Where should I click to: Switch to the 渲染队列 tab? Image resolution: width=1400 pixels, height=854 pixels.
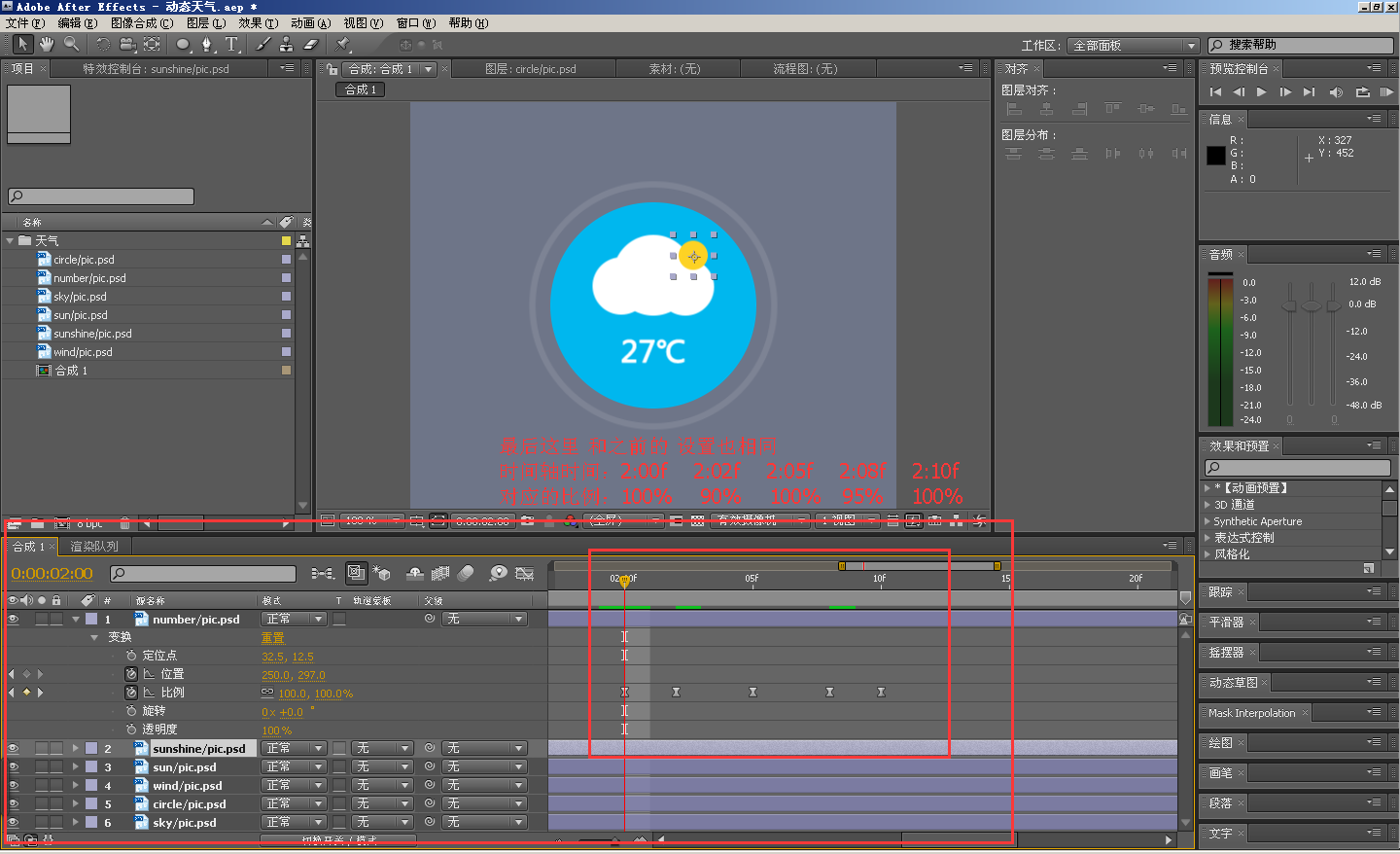click(93, 547)
